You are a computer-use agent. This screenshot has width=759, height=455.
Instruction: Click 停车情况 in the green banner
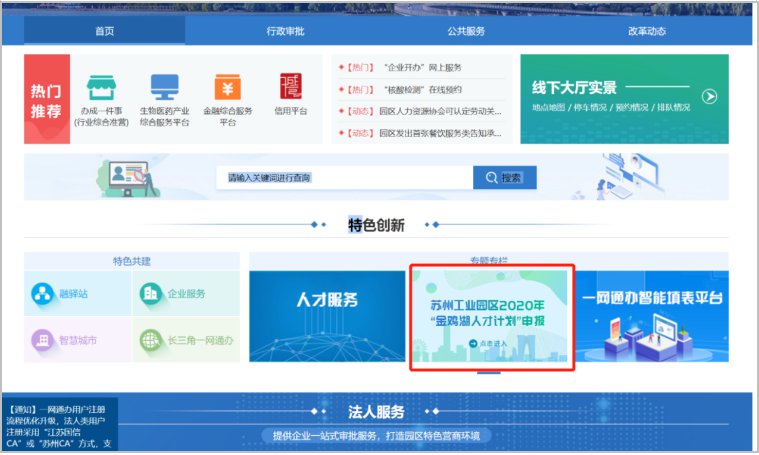(x=590, y=107)
